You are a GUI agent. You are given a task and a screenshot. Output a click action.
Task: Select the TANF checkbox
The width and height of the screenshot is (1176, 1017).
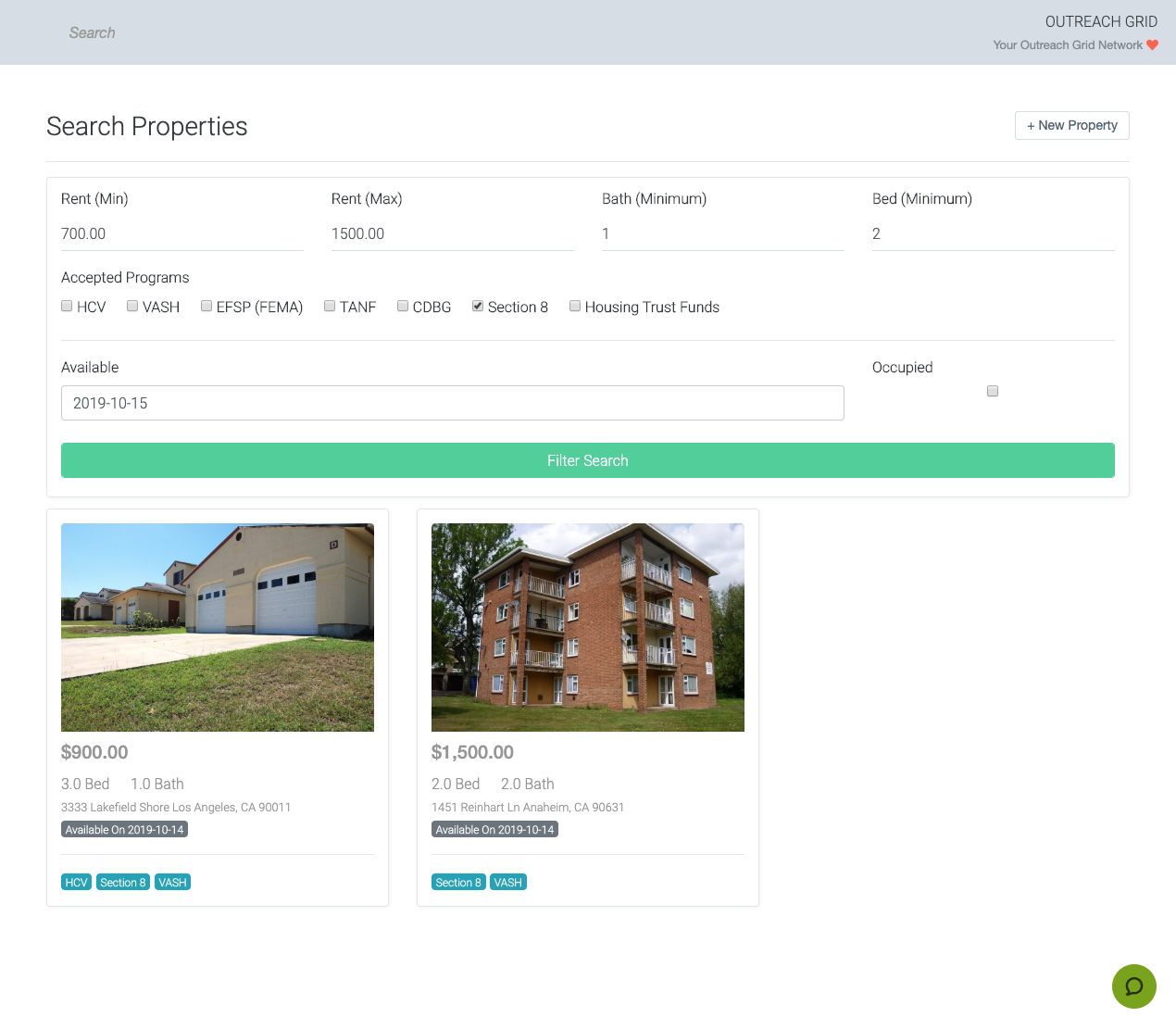[x=330, y=306]
